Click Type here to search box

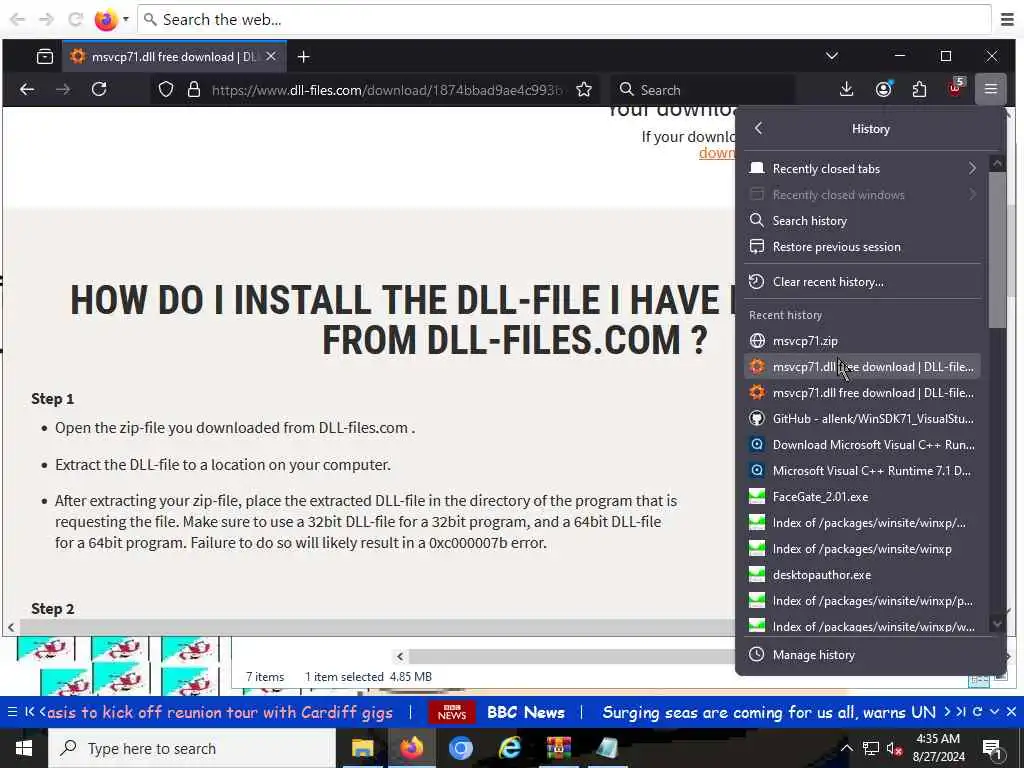pyautogui.click(x=192, y=748)
